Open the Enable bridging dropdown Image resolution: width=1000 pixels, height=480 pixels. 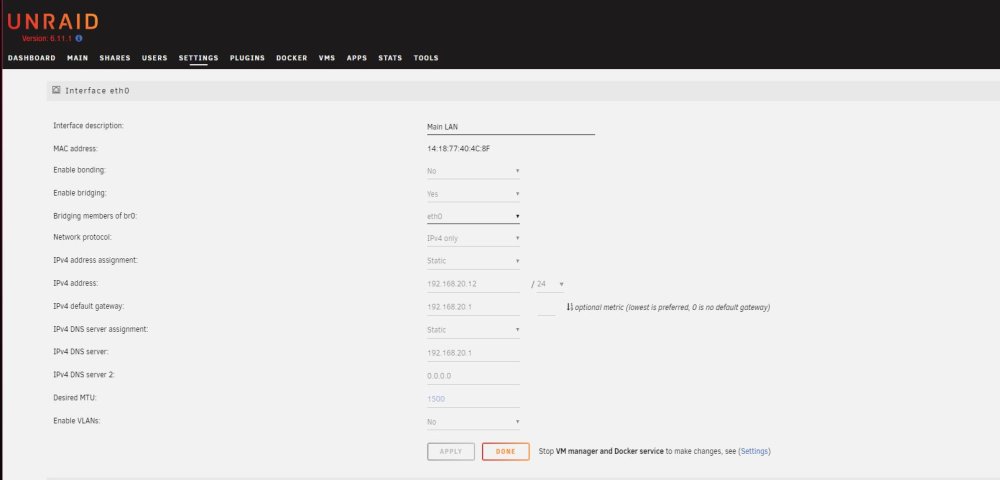point(473,194)
